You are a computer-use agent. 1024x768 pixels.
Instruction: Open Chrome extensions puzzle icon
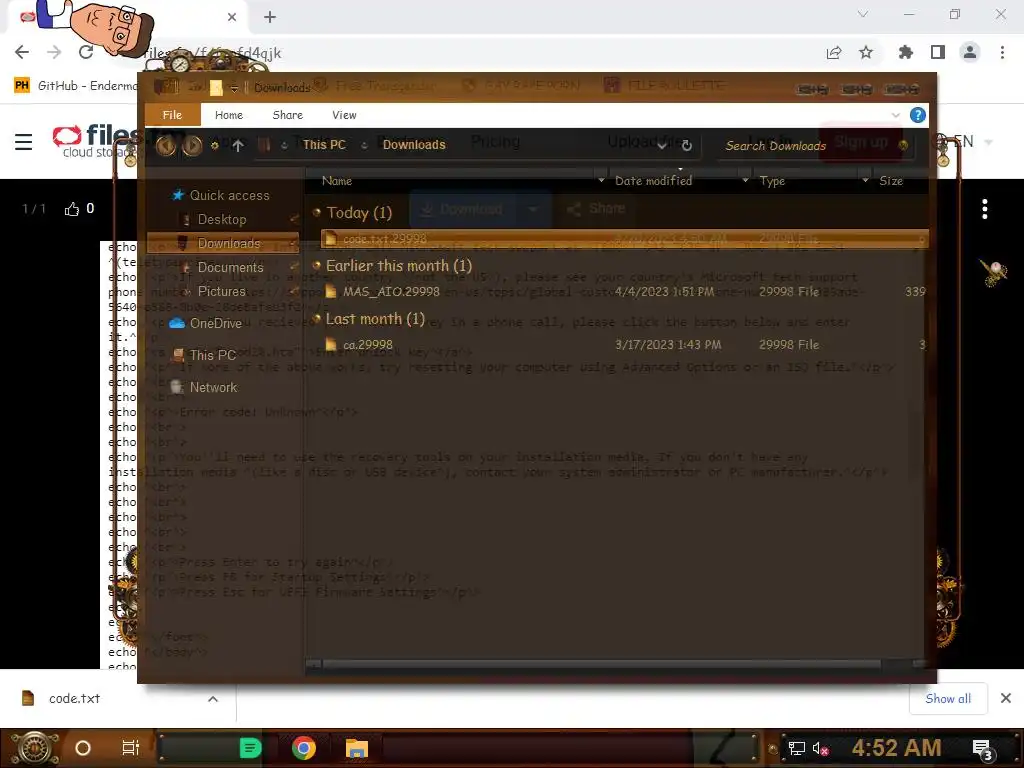906,52
